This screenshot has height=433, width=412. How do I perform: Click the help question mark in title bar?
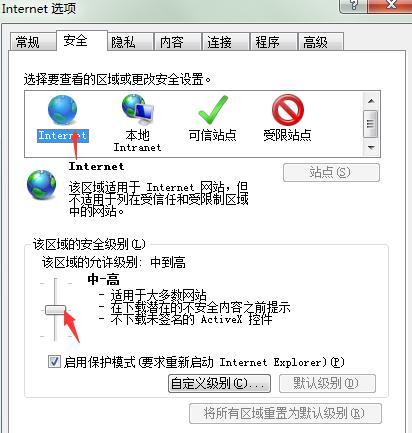pyautogui.click(x=353, y=5)
